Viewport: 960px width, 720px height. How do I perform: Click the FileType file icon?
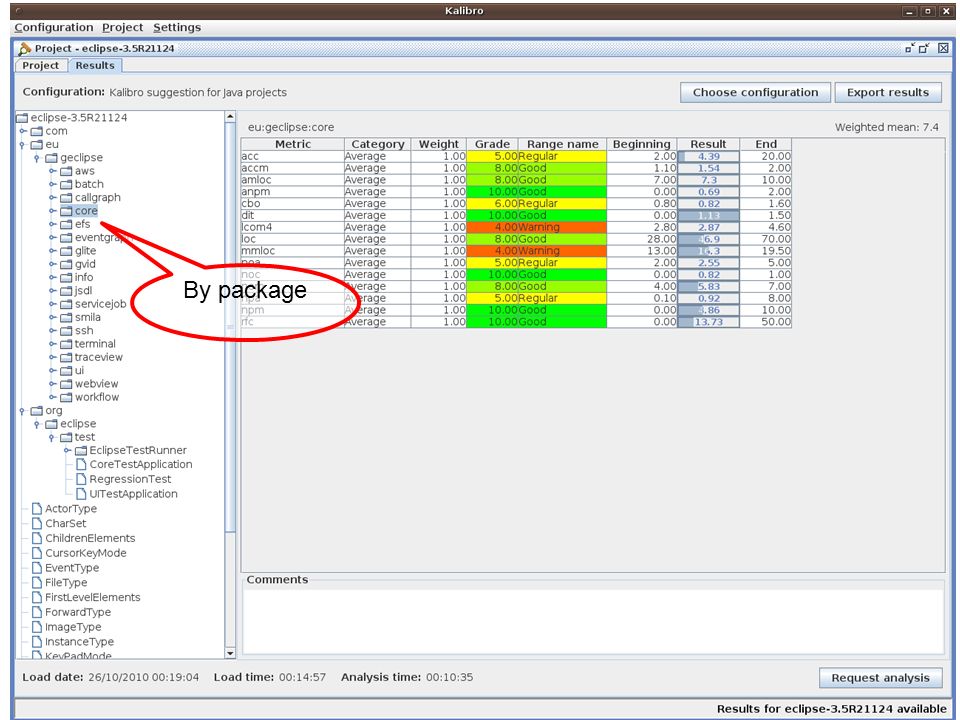(37, 583)
